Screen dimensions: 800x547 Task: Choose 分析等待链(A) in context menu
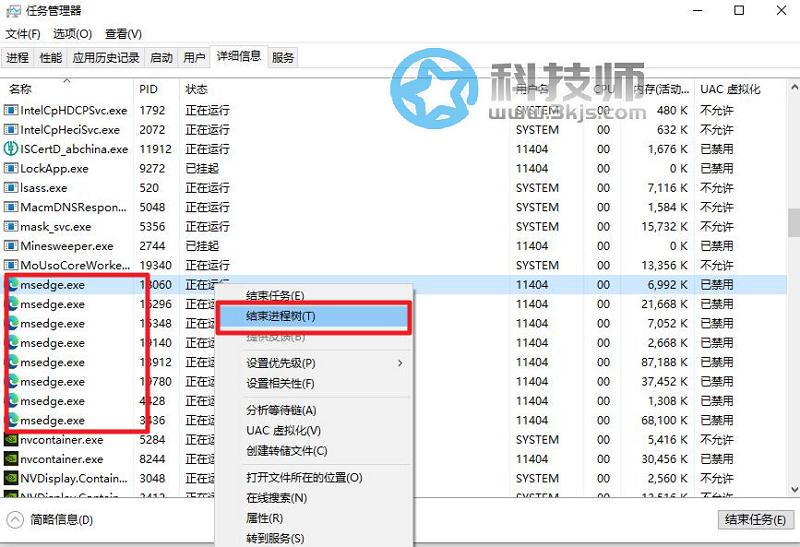[282, 410]
